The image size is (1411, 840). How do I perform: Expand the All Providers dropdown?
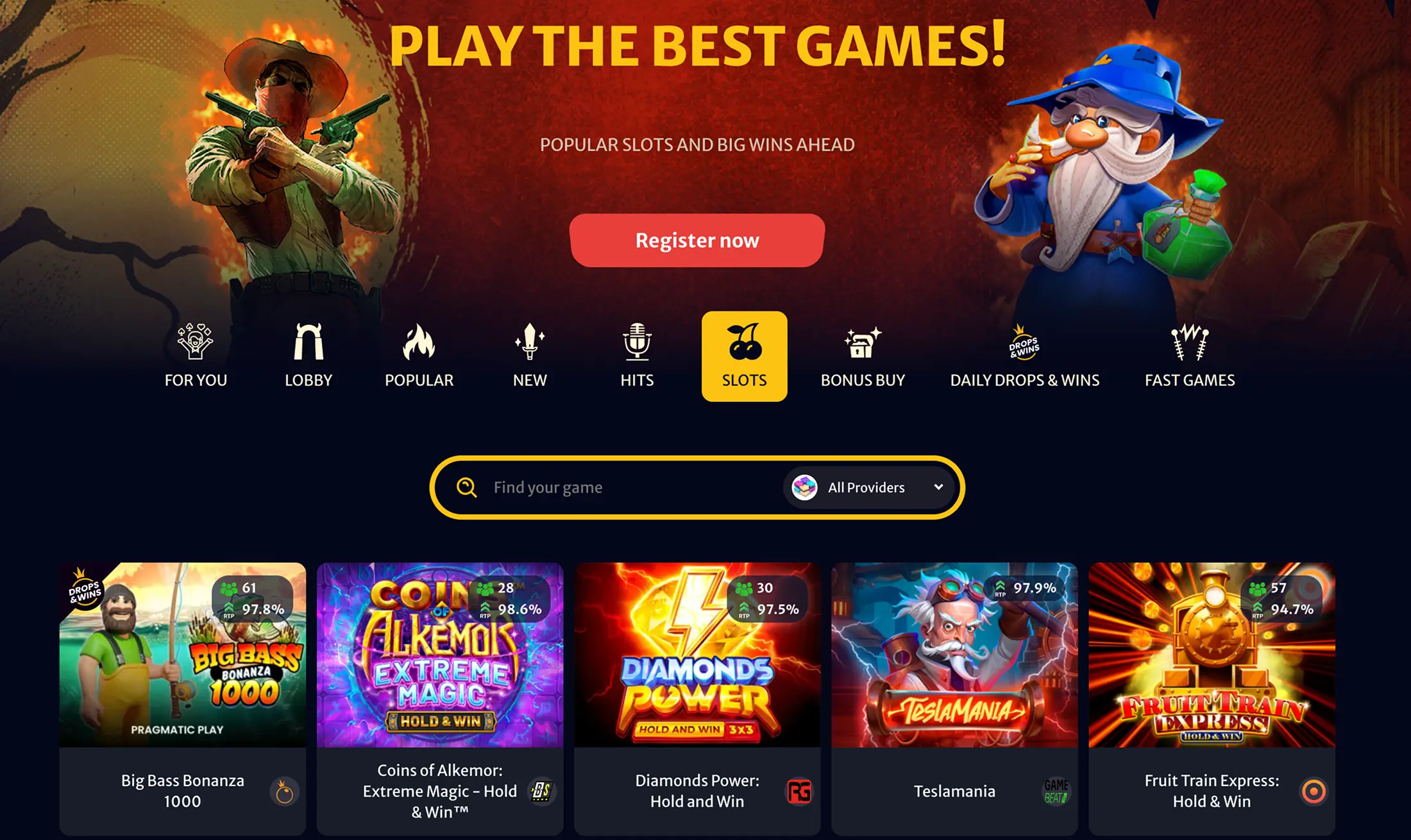pos(868,487)
